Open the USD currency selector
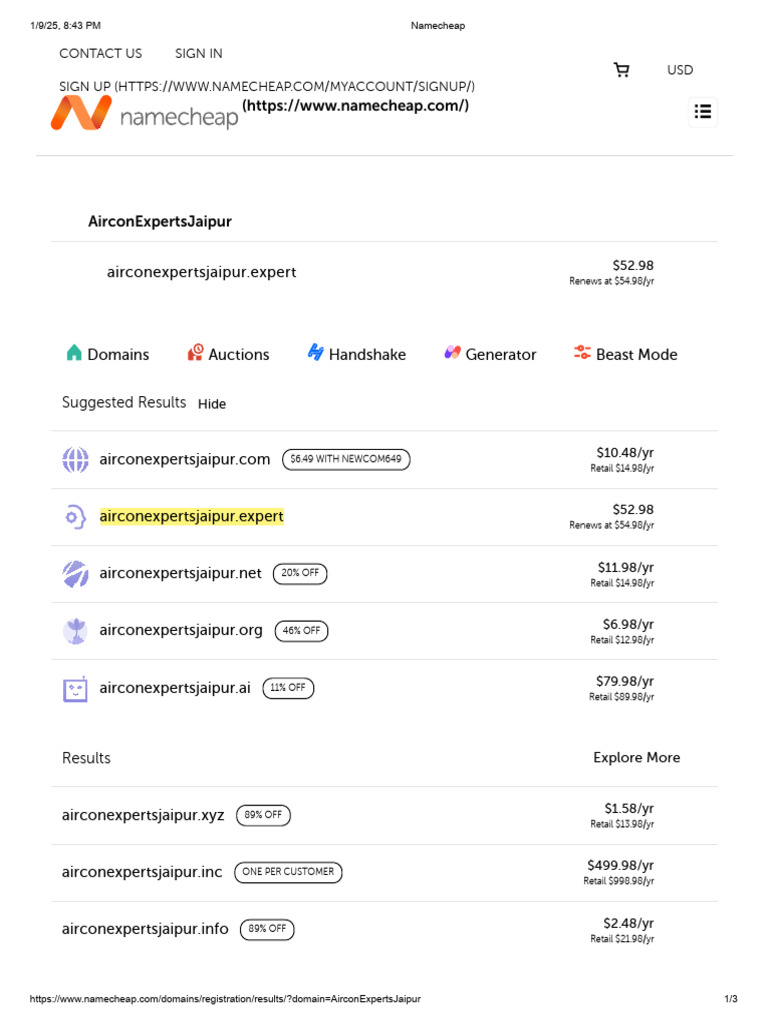 pos(680,70)
